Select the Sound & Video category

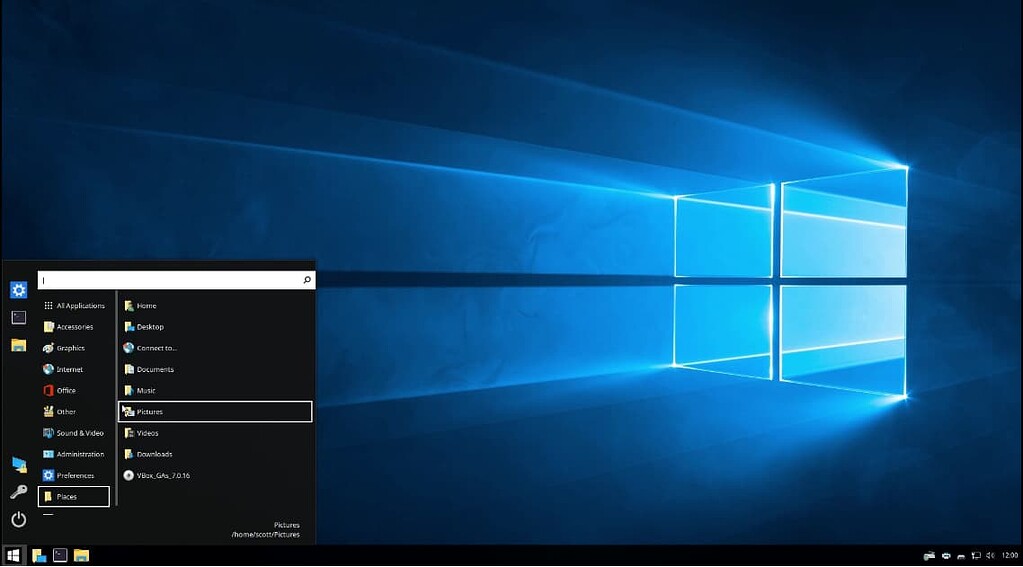[79, 433]
